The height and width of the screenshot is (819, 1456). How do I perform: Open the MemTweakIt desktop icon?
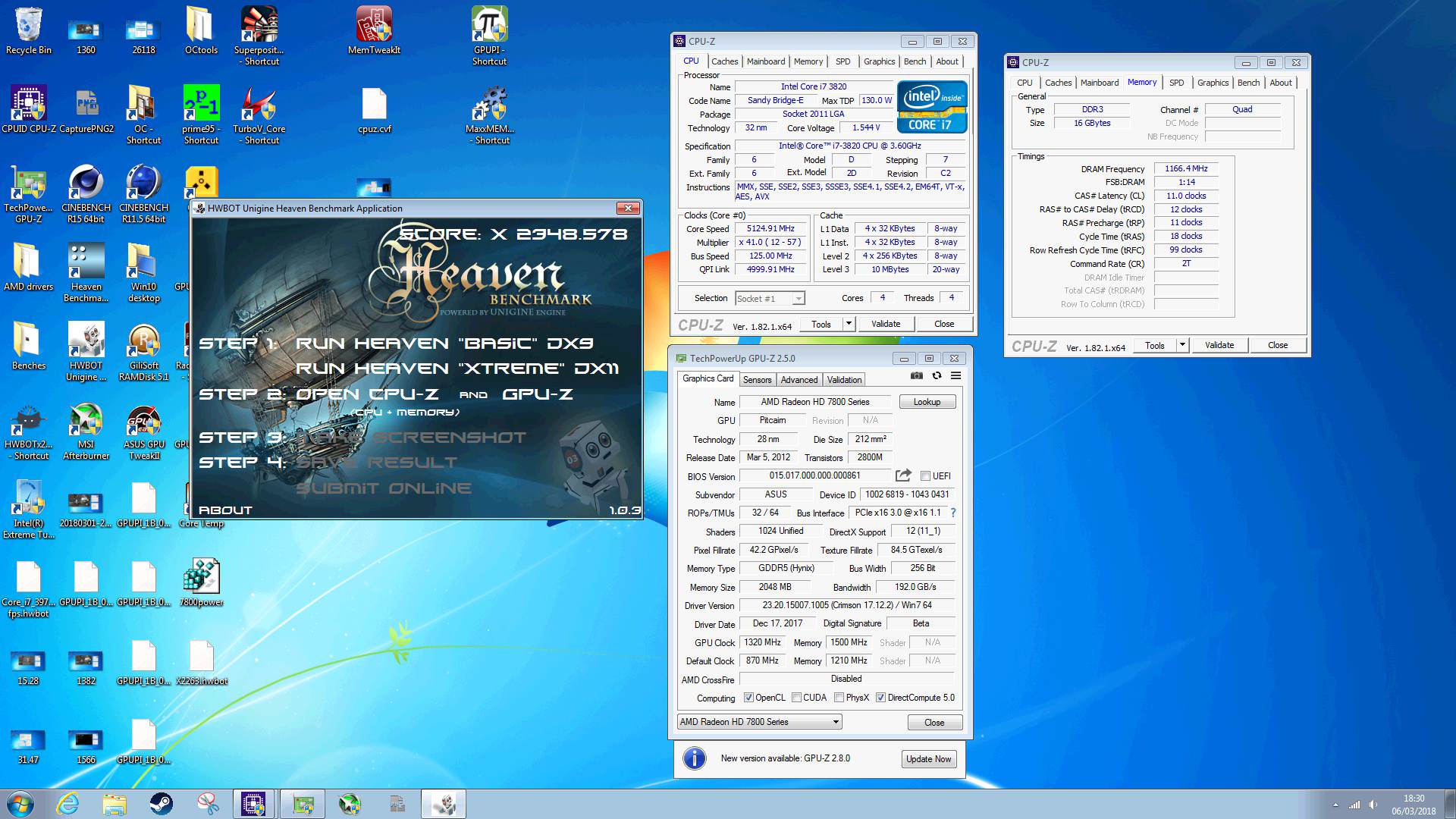point(374,31)
